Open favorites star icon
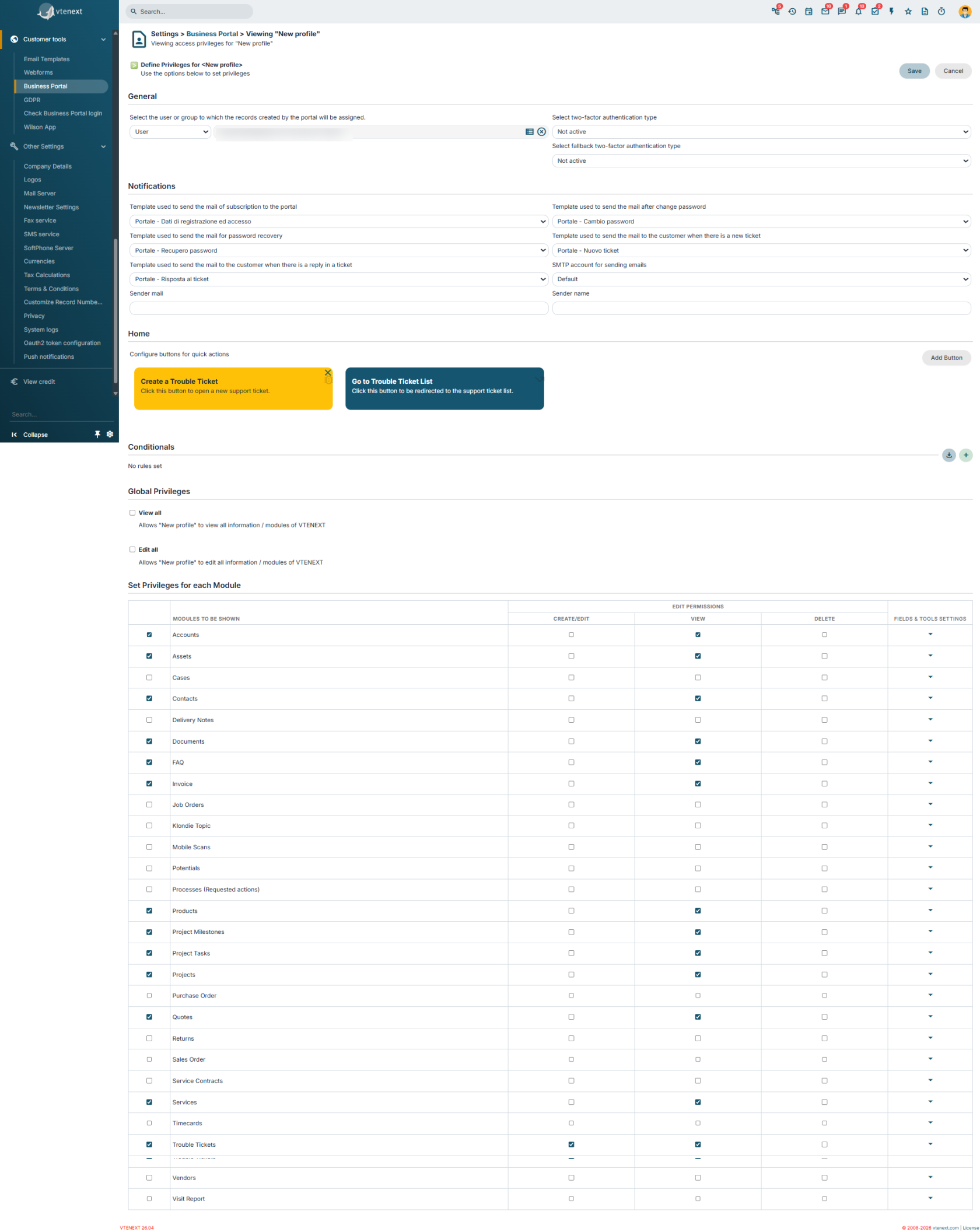 tap(908, 12)
